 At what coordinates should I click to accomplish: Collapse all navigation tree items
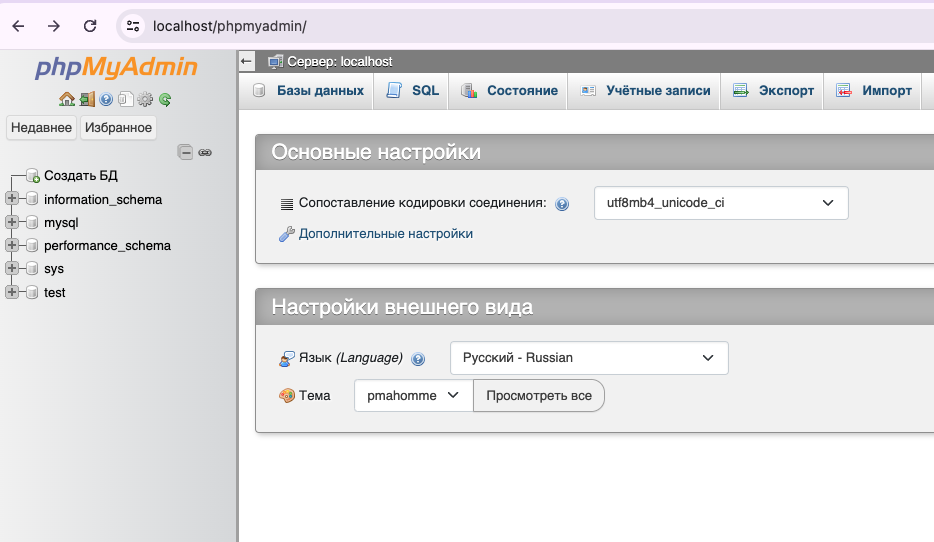click(185, 152)
